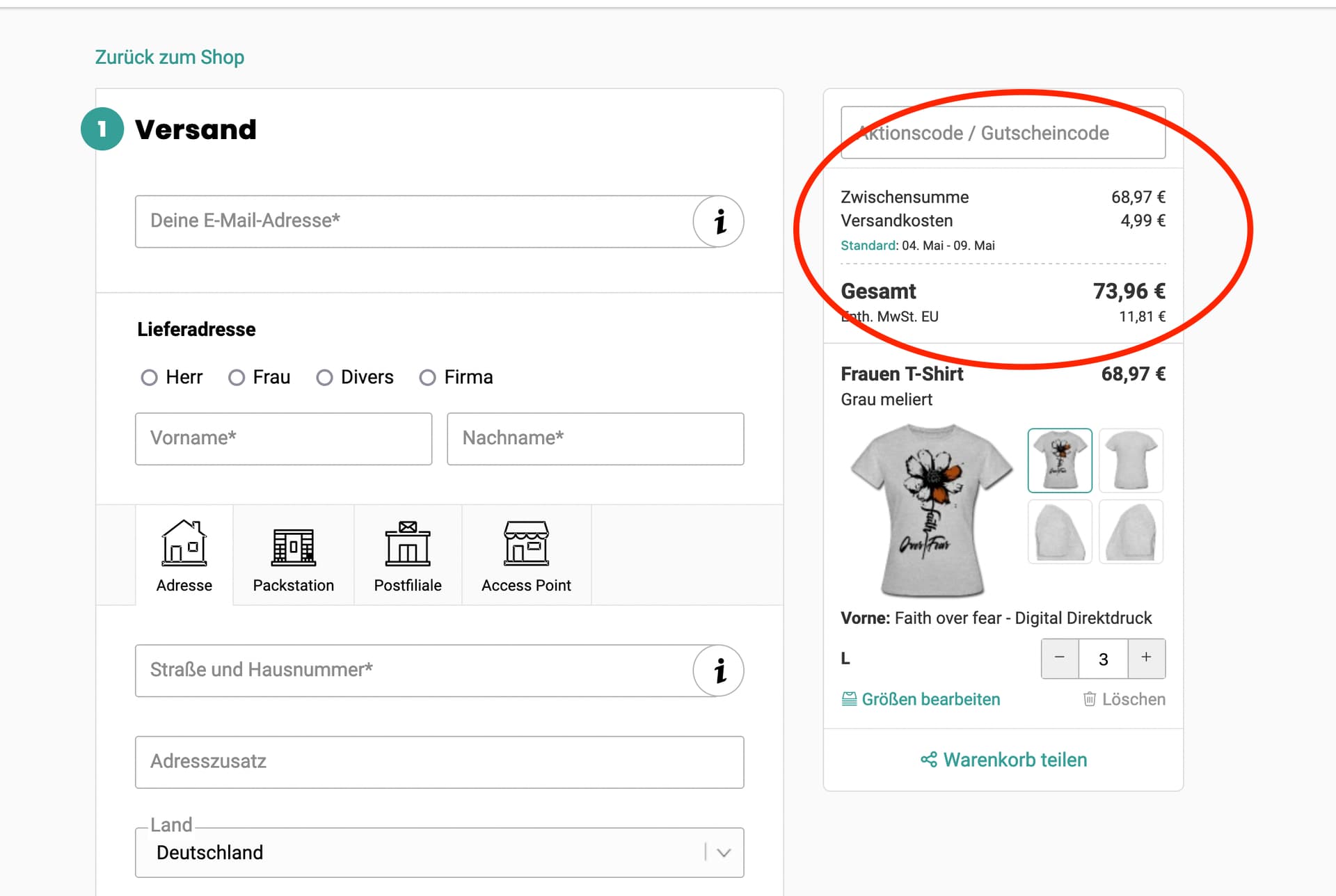Click the Vorname input field
Screen dimensions: 1336x896
click(x=283, y=438)
